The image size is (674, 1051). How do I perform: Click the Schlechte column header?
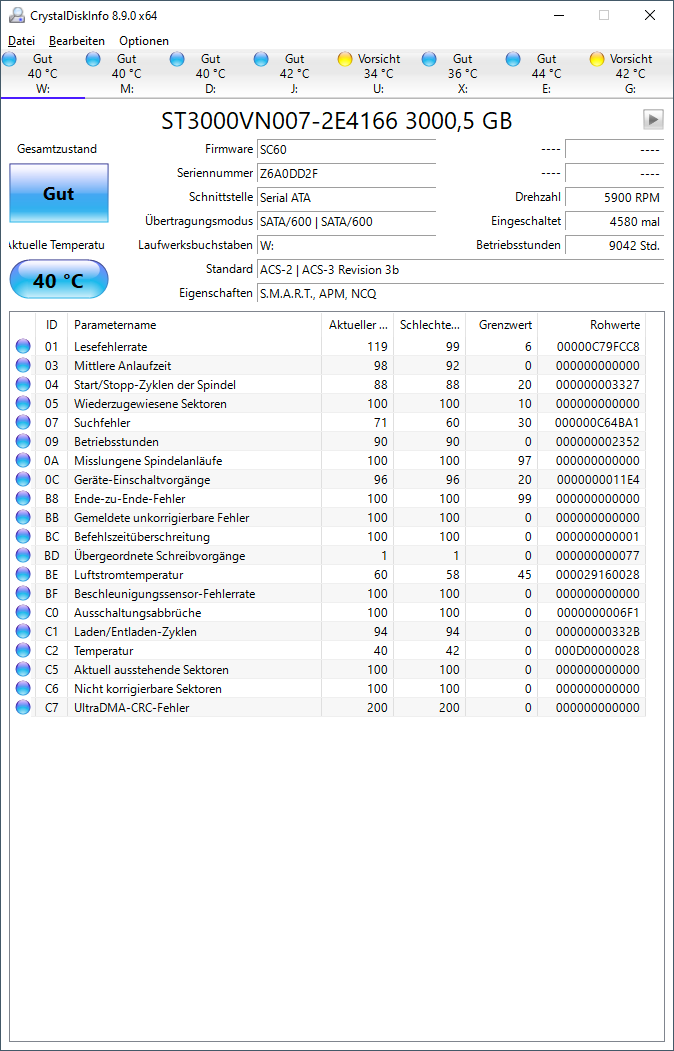(x=429, y=324)
